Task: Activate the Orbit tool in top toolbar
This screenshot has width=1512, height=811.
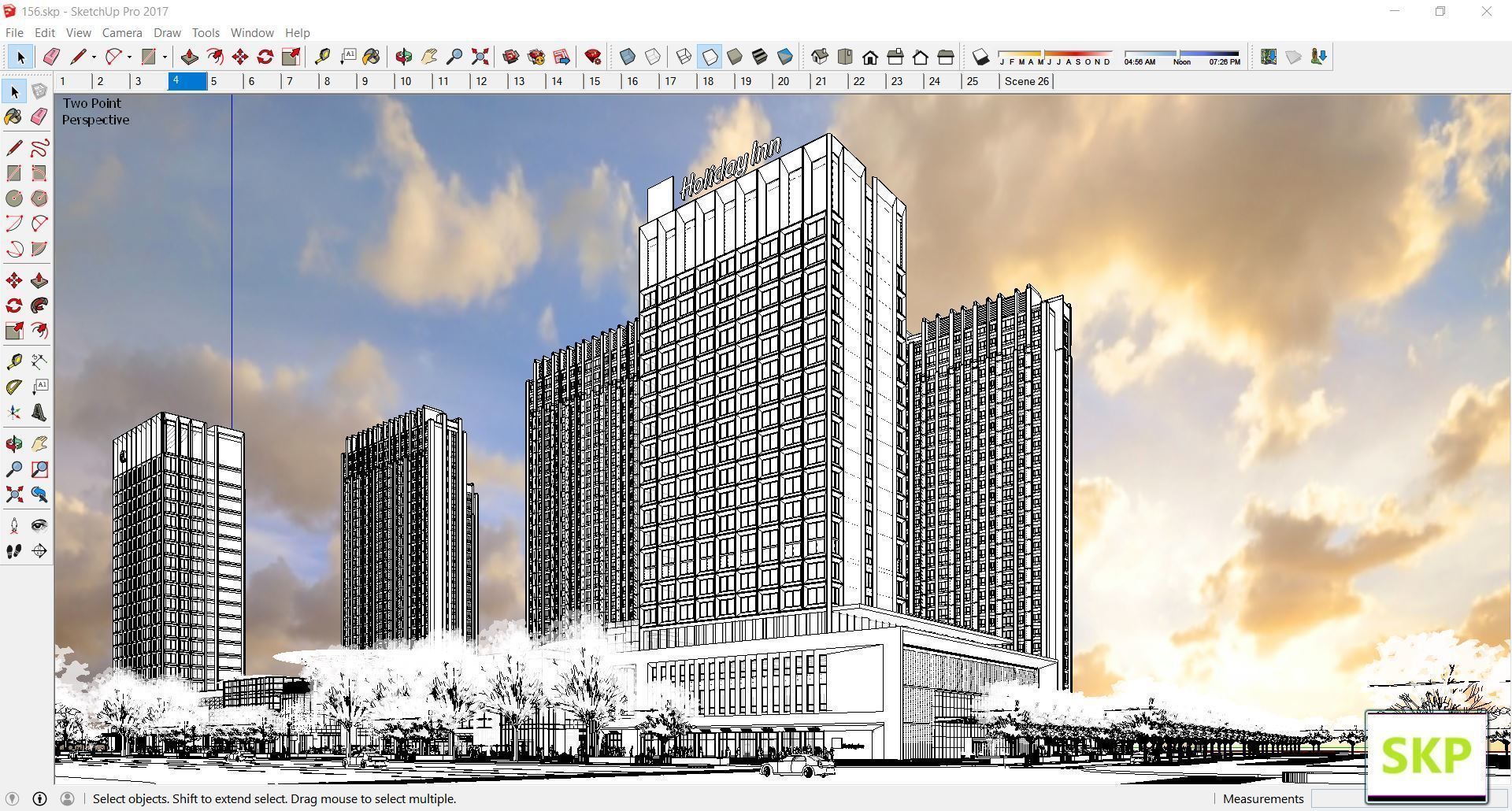Action: (404, 57)
